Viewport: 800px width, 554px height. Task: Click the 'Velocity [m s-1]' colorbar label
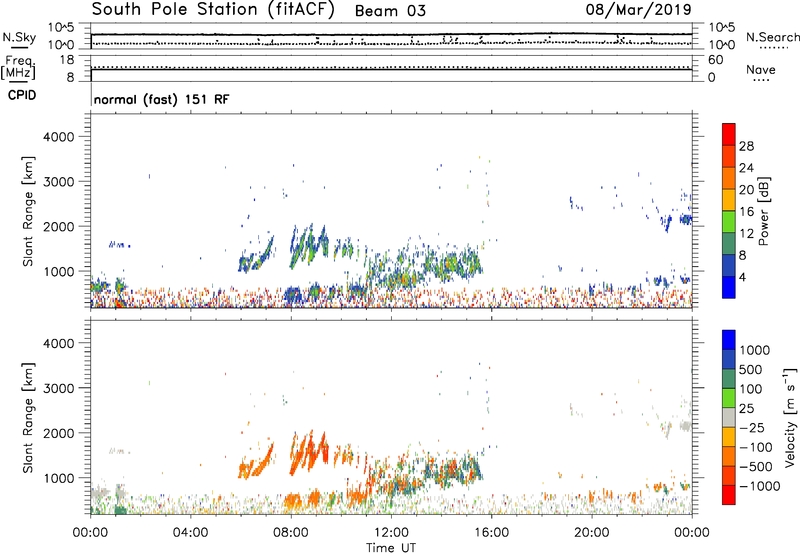(x=790, y=417)
